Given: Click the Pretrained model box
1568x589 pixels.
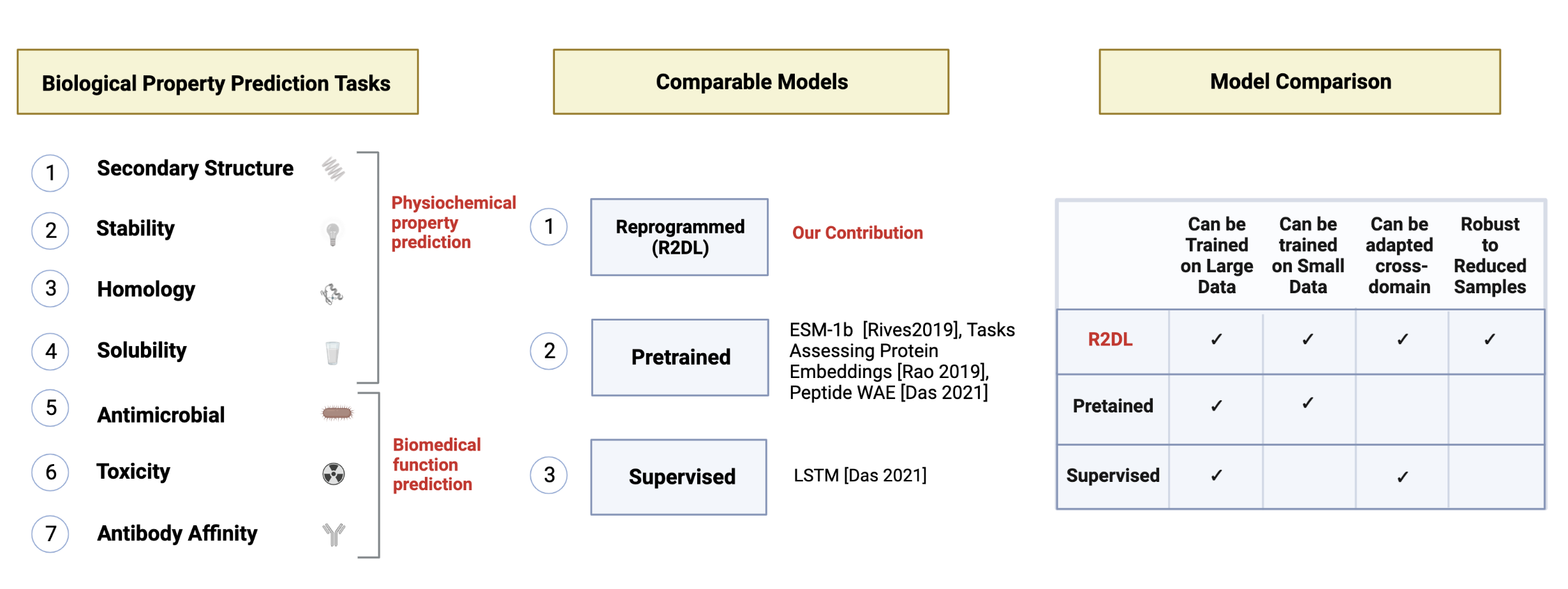Looking at the screenshot, I should pos(680,358).
